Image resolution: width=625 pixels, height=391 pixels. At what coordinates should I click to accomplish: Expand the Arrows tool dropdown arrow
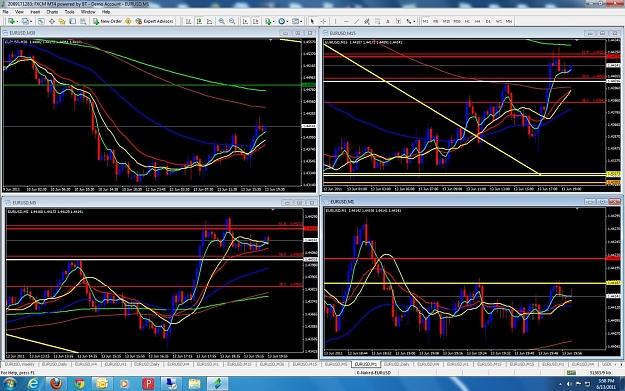[x=415, y=22]
